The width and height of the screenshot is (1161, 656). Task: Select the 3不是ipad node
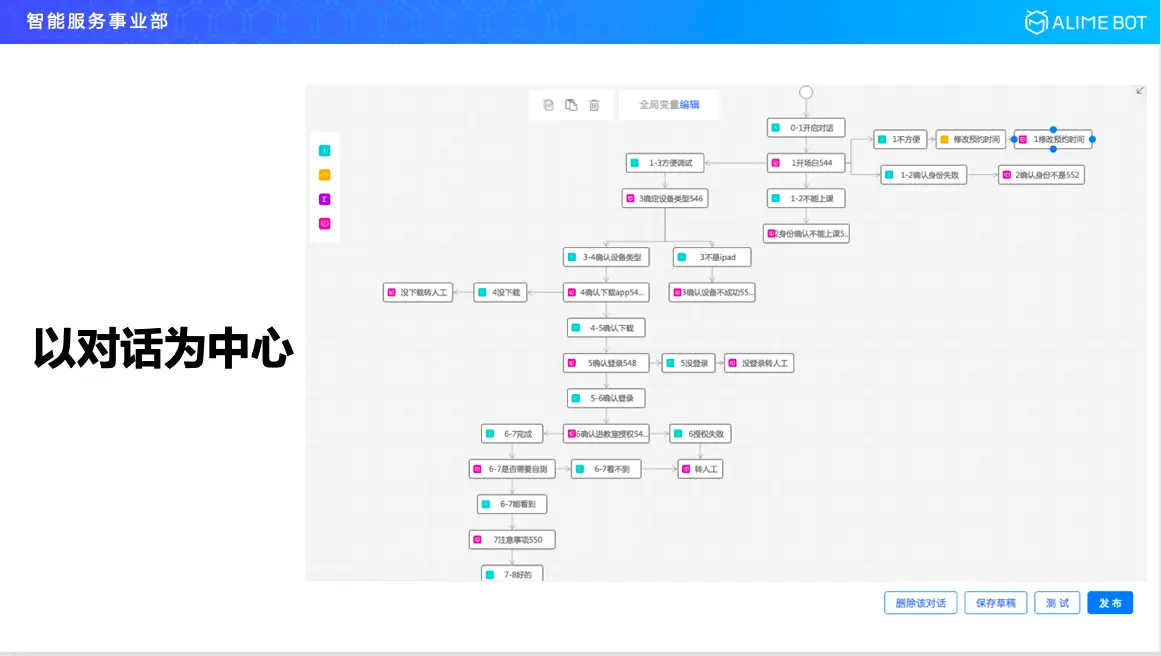click(712, 257)
